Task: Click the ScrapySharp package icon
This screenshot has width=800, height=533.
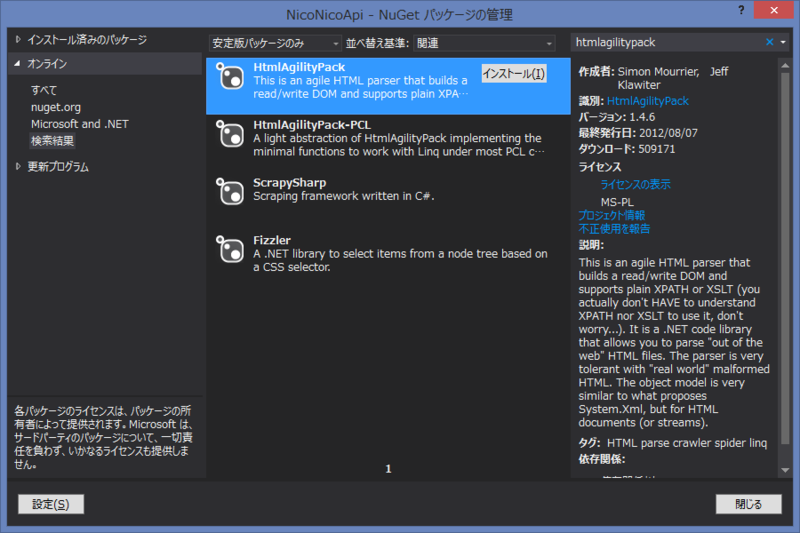Action: point(230,191)
